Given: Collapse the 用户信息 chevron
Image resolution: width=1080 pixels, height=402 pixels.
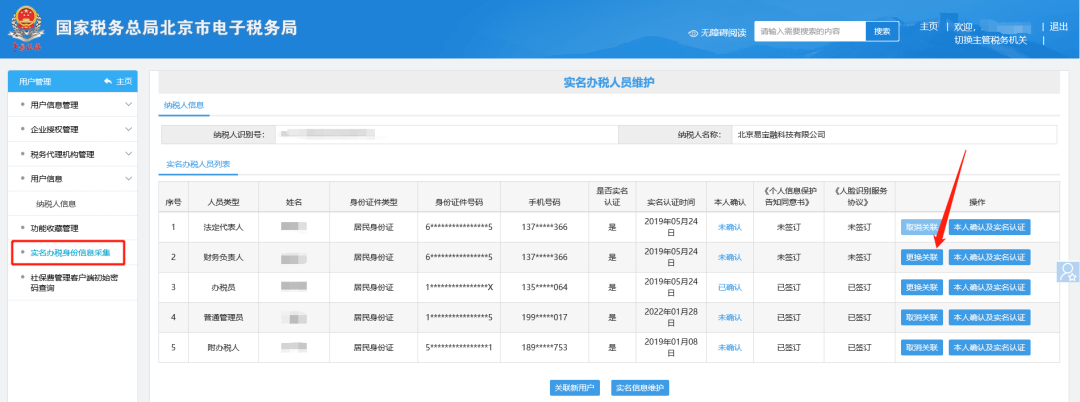Looking at the screenshot, I should [x=128, y=179].
